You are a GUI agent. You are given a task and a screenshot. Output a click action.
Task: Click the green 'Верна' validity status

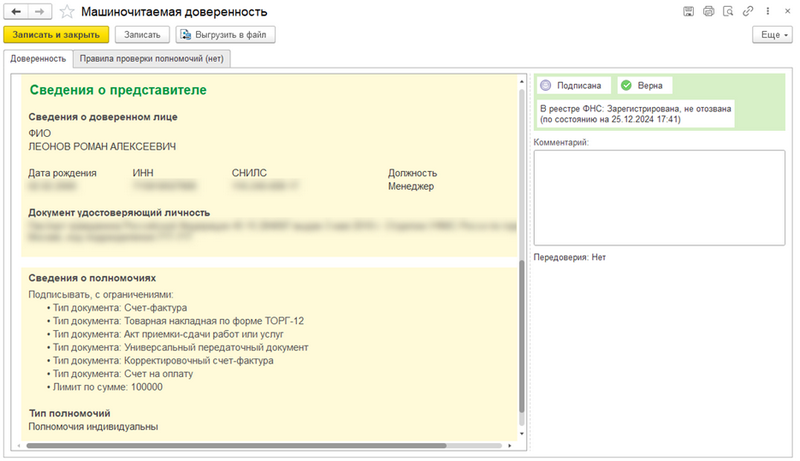click(x=643, y=86)
